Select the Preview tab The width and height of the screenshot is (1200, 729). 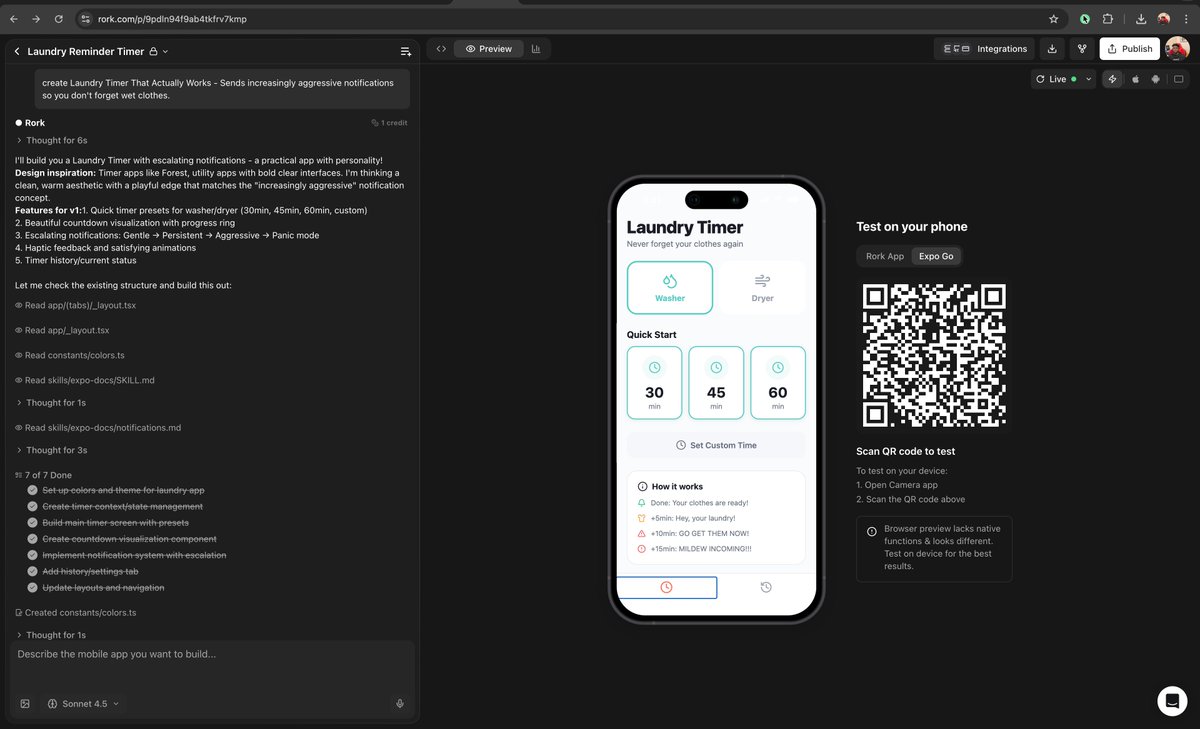tap(488, 48)
